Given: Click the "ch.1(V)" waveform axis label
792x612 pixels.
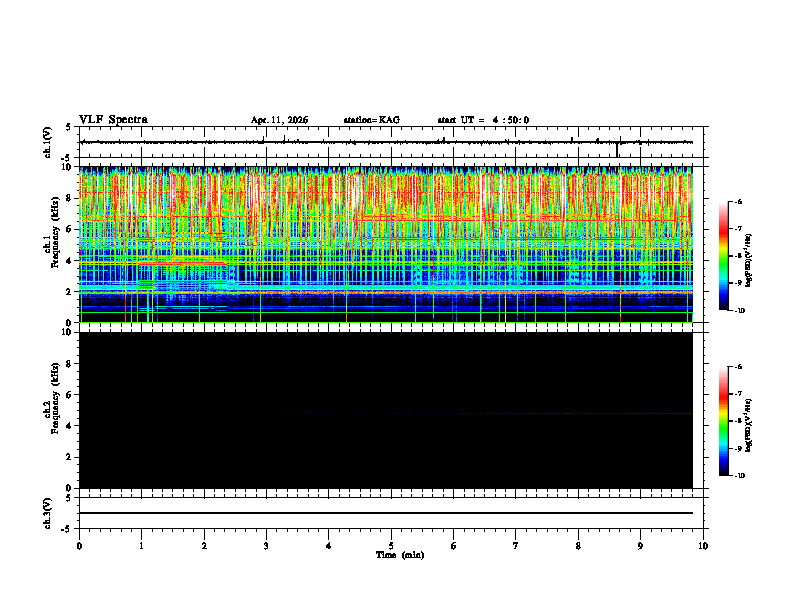Looking at the screenshot, I should [47, 142].
